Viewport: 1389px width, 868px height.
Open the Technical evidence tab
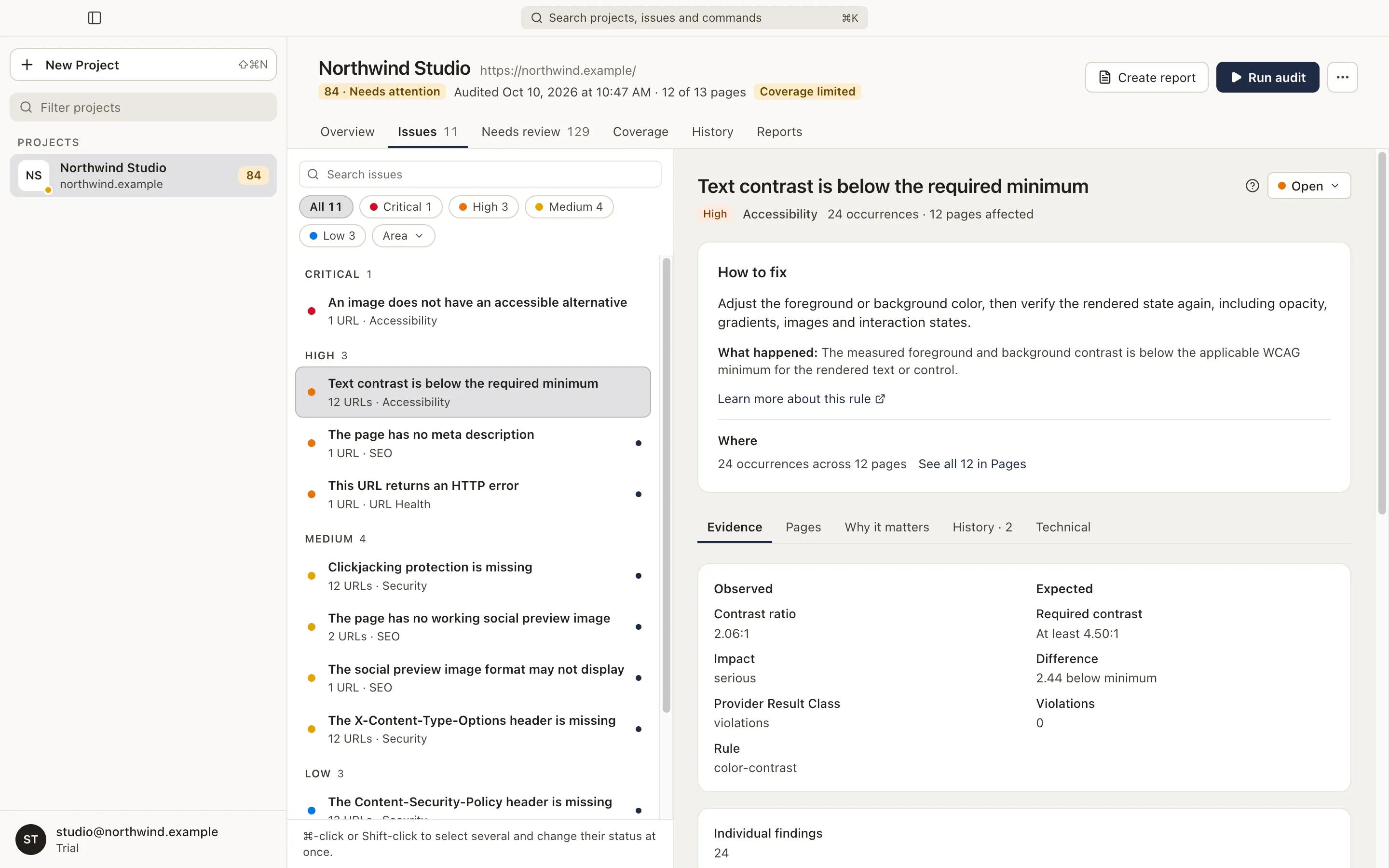(1063, 527)
